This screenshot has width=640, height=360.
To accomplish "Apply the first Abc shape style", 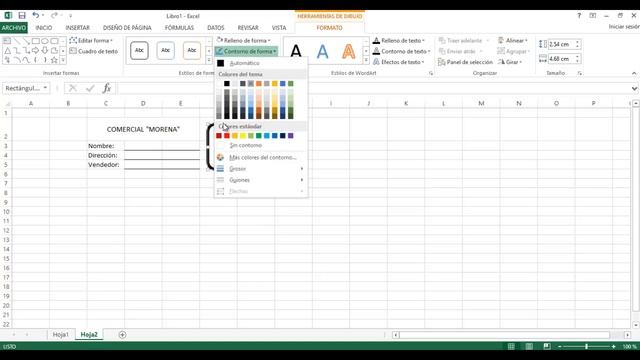I will (x=139, y=51).
